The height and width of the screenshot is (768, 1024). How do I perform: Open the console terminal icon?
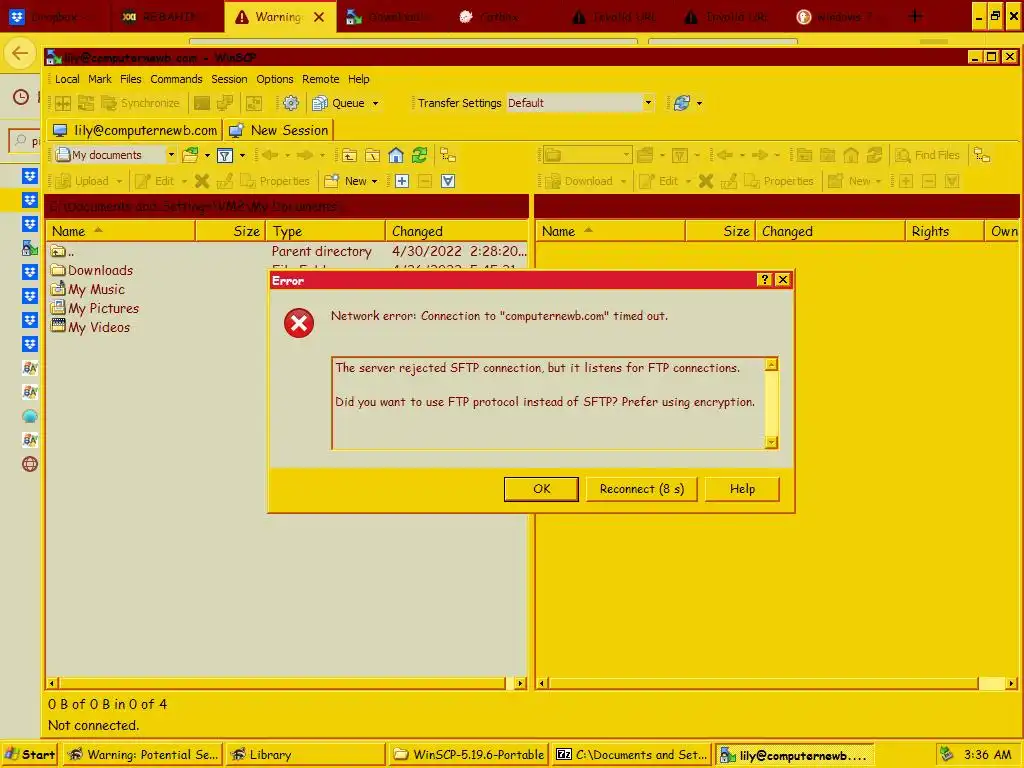[x=202, y=103]
